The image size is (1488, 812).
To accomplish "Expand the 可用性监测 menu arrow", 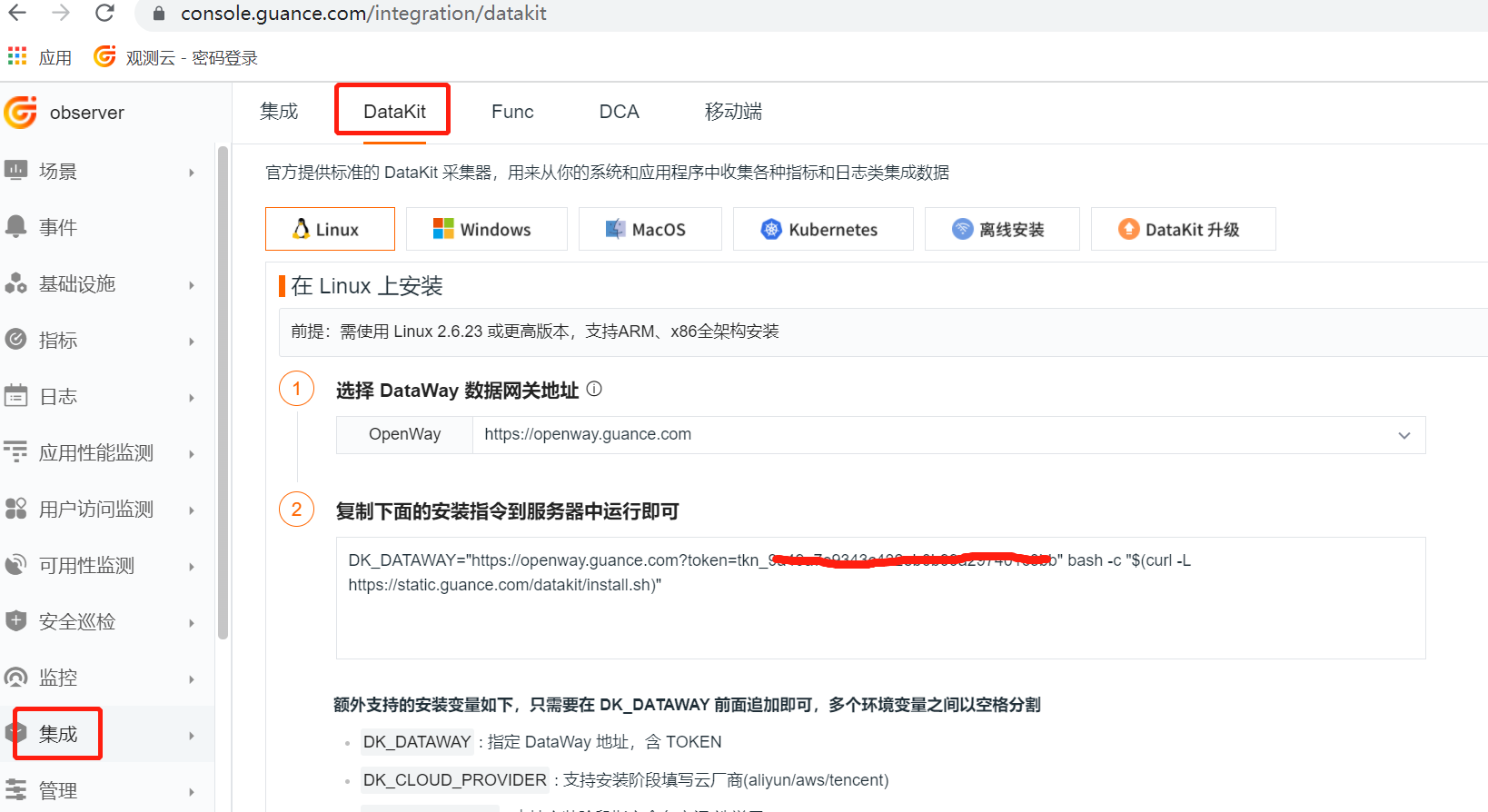I will tap(192, 567).
